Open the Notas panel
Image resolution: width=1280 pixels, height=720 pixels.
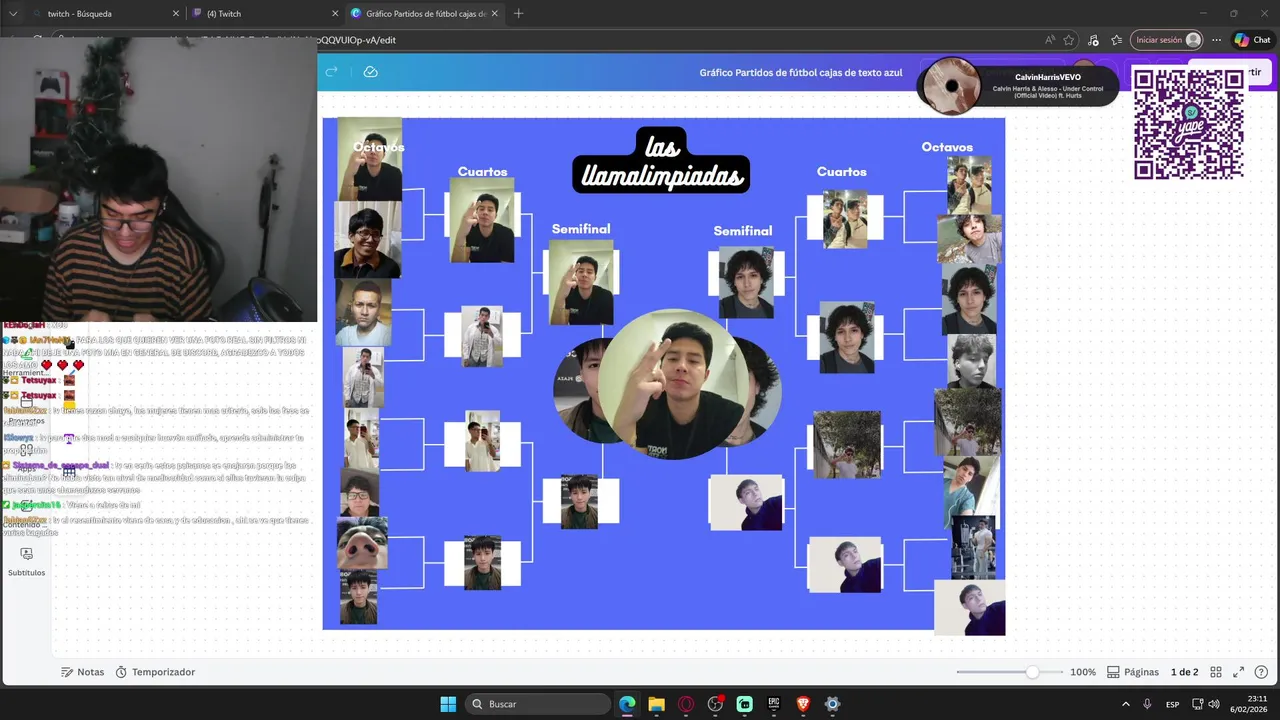pyautogui.click(x=82, y=672)
